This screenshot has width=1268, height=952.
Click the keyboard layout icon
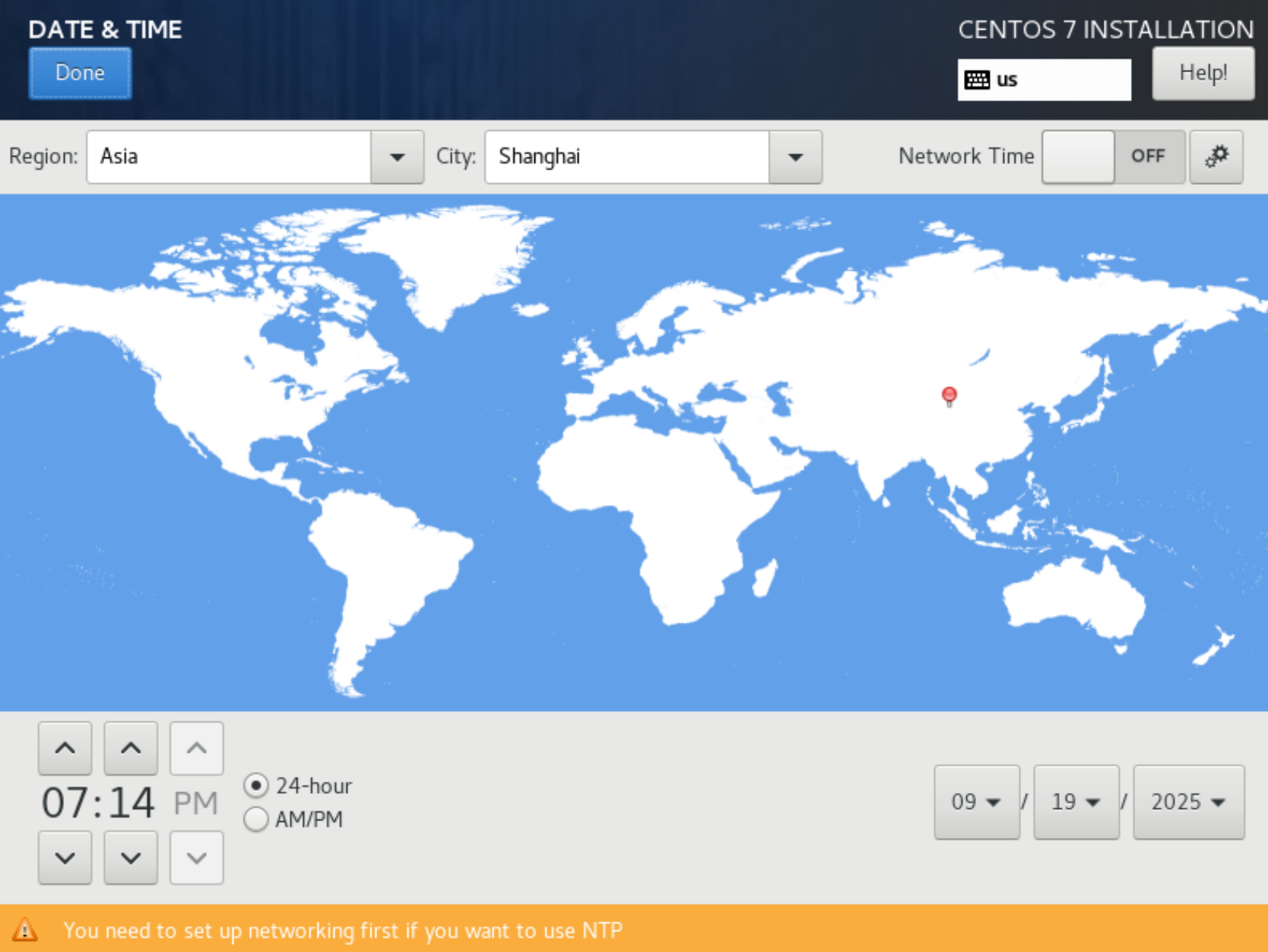click(x=977, y=80)
